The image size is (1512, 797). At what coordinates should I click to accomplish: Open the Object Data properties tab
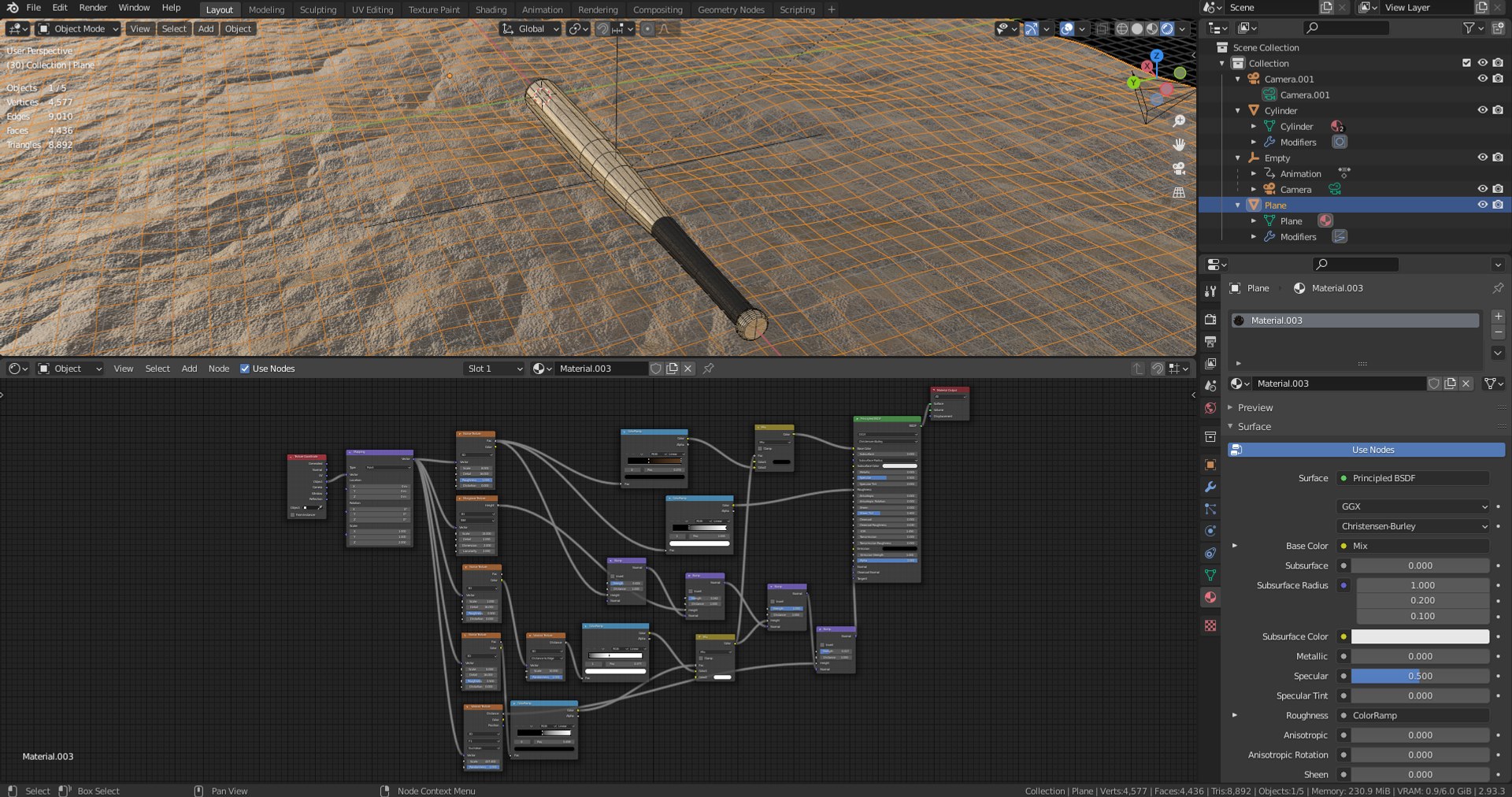click(1210, 575)
